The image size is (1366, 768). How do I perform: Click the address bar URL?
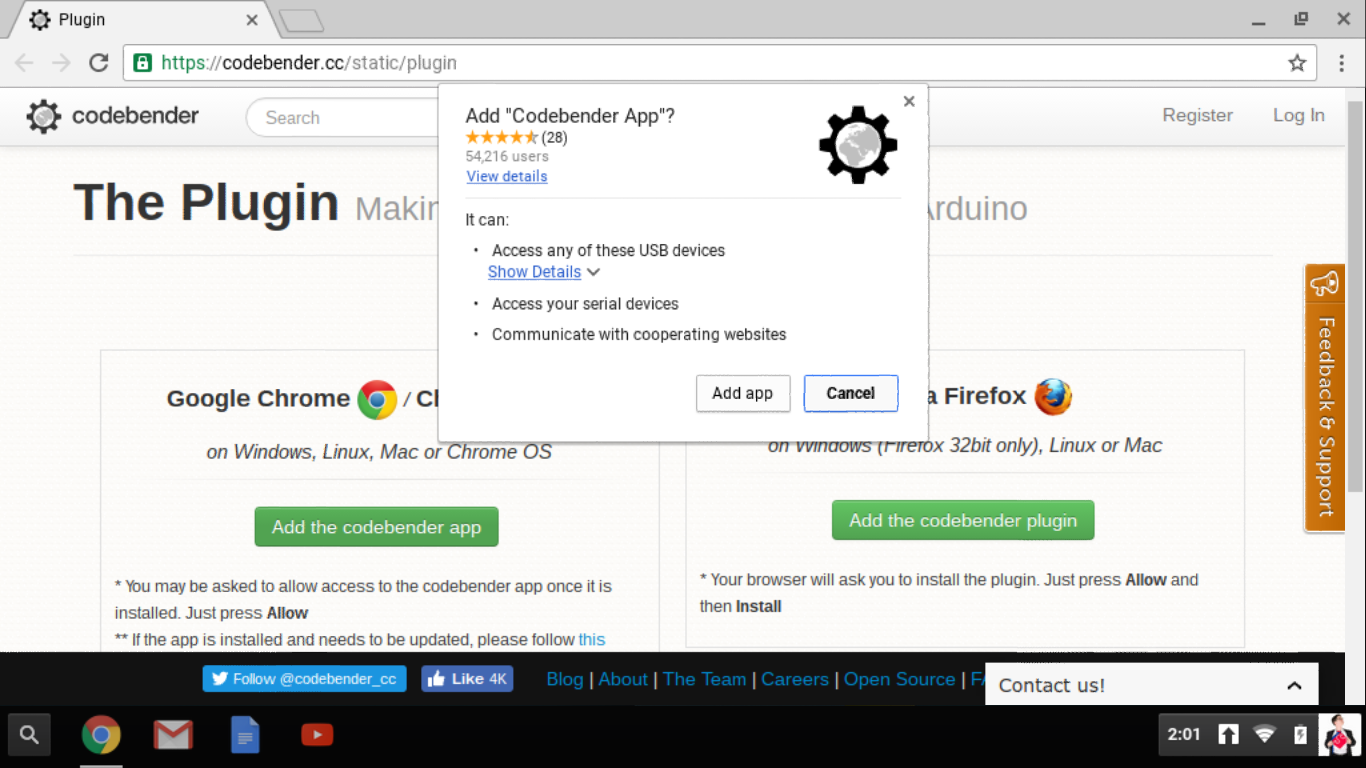pyautogui.click(x=309, y=63)
